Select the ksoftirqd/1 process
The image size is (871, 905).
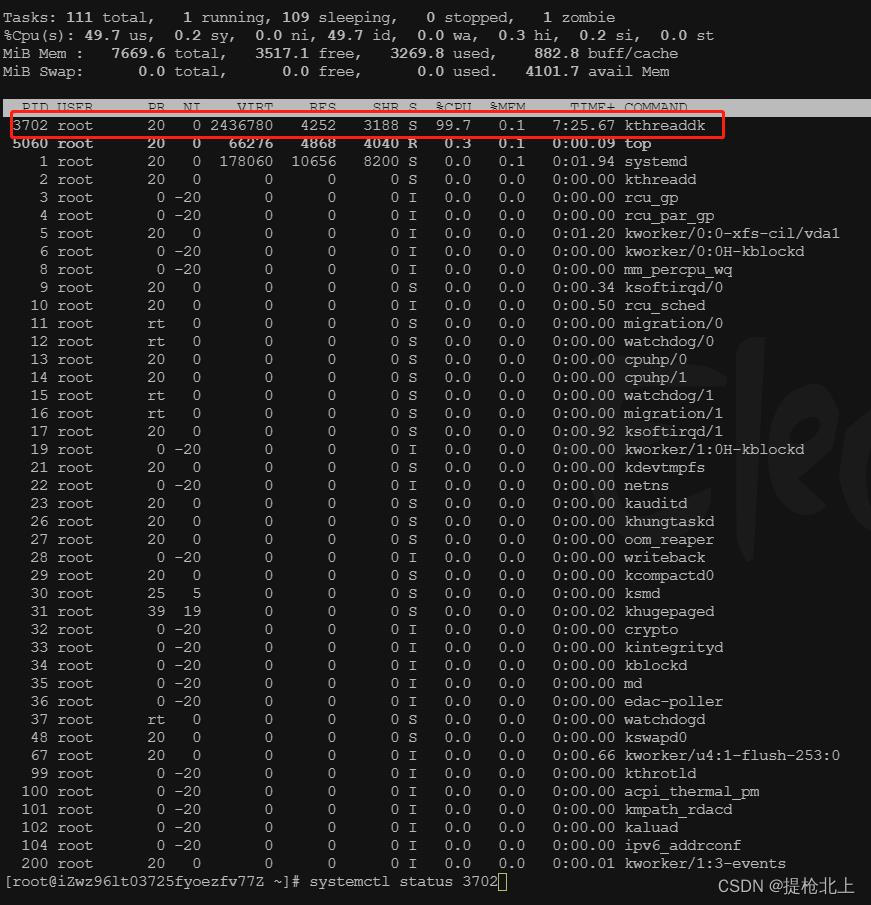674,432
